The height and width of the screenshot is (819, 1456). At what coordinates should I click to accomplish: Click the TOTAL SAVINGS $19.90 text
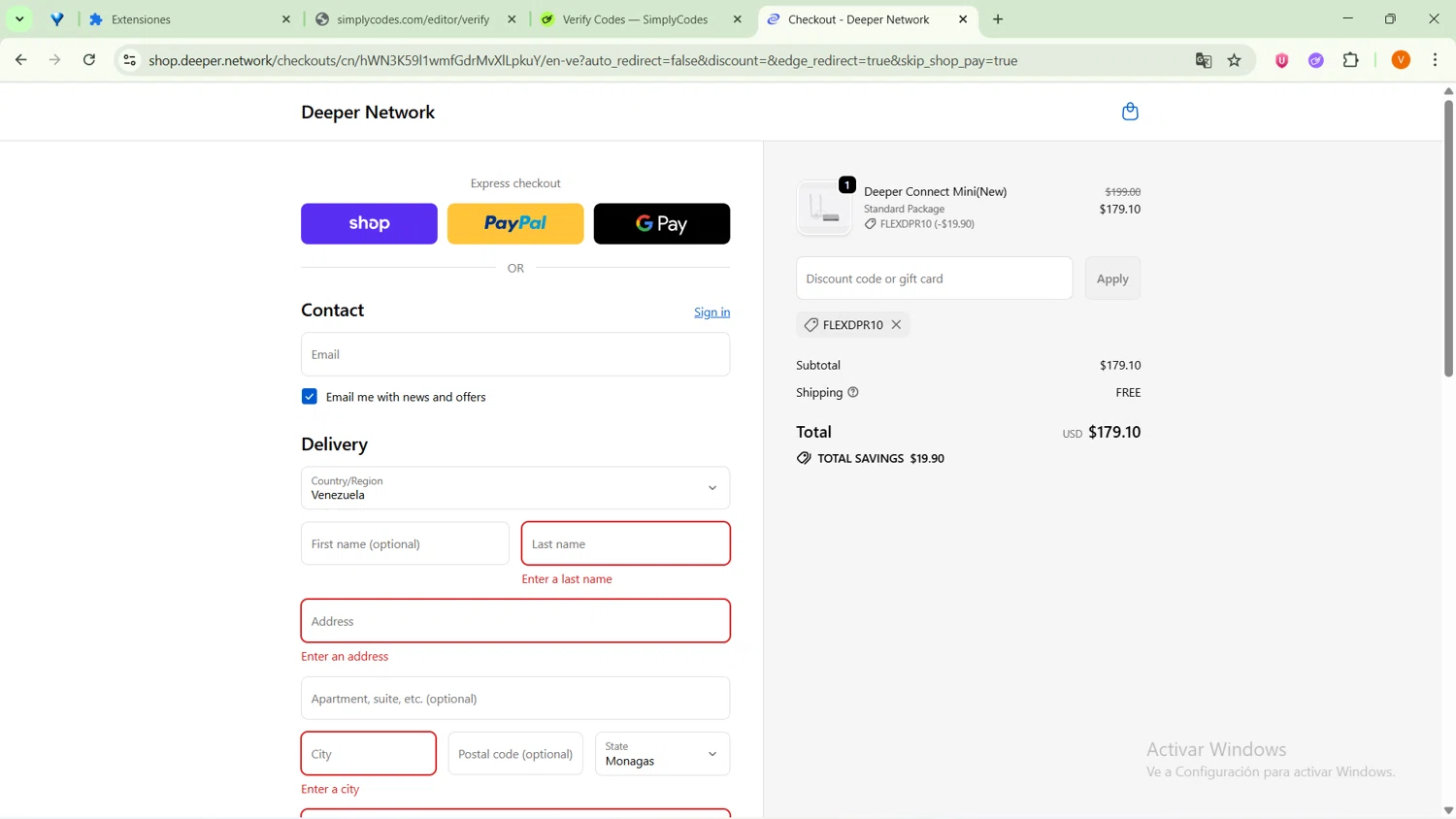(880, 458)
